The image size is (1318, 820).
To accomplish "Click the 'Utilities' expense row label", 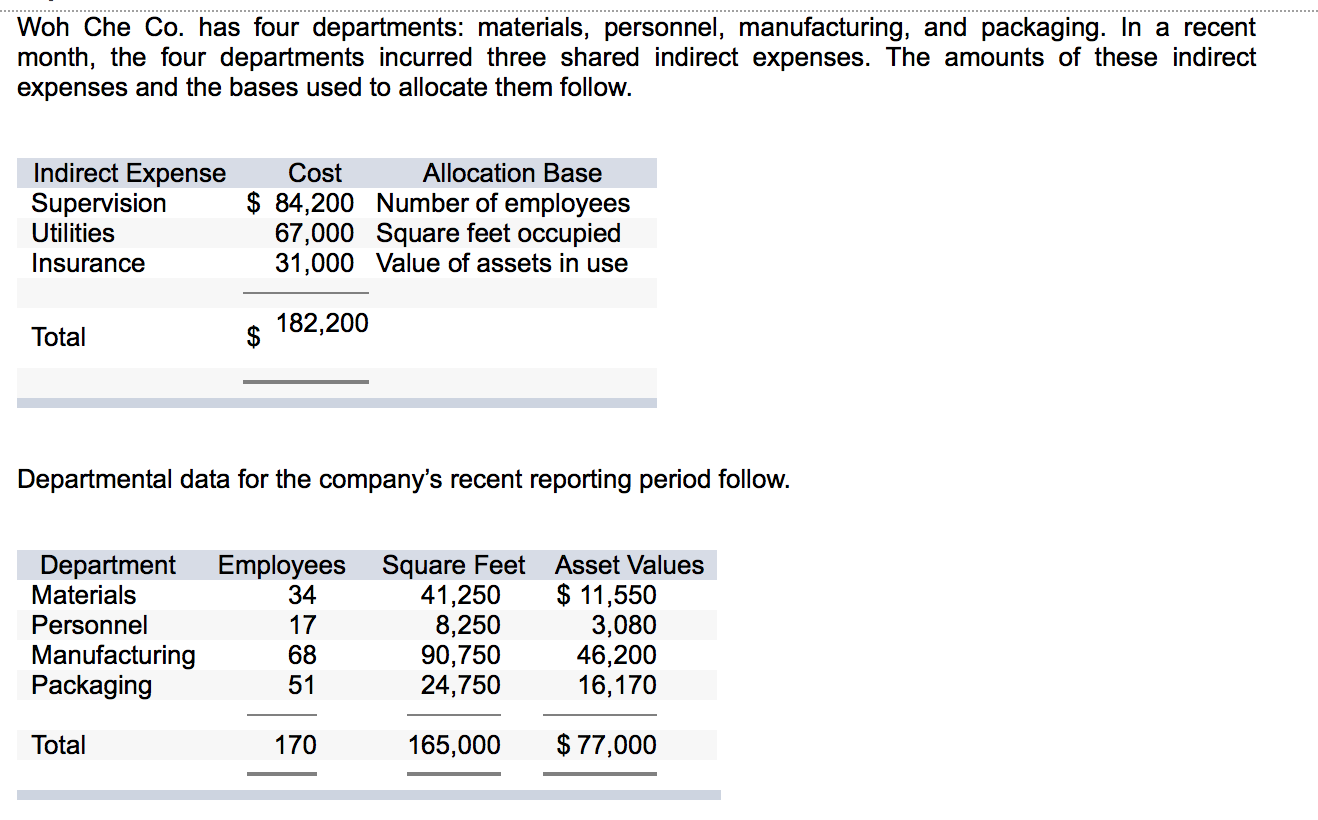I will pos(73,233).
